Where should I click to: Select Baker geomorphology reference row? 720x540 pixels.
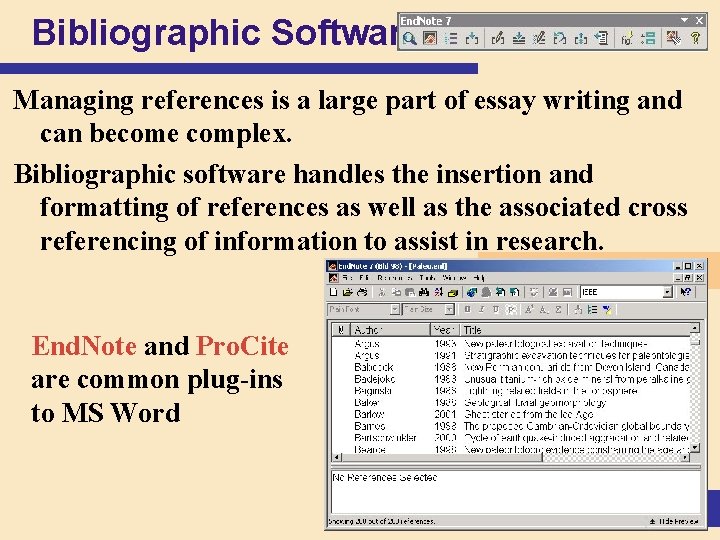(x=511, y=403)
